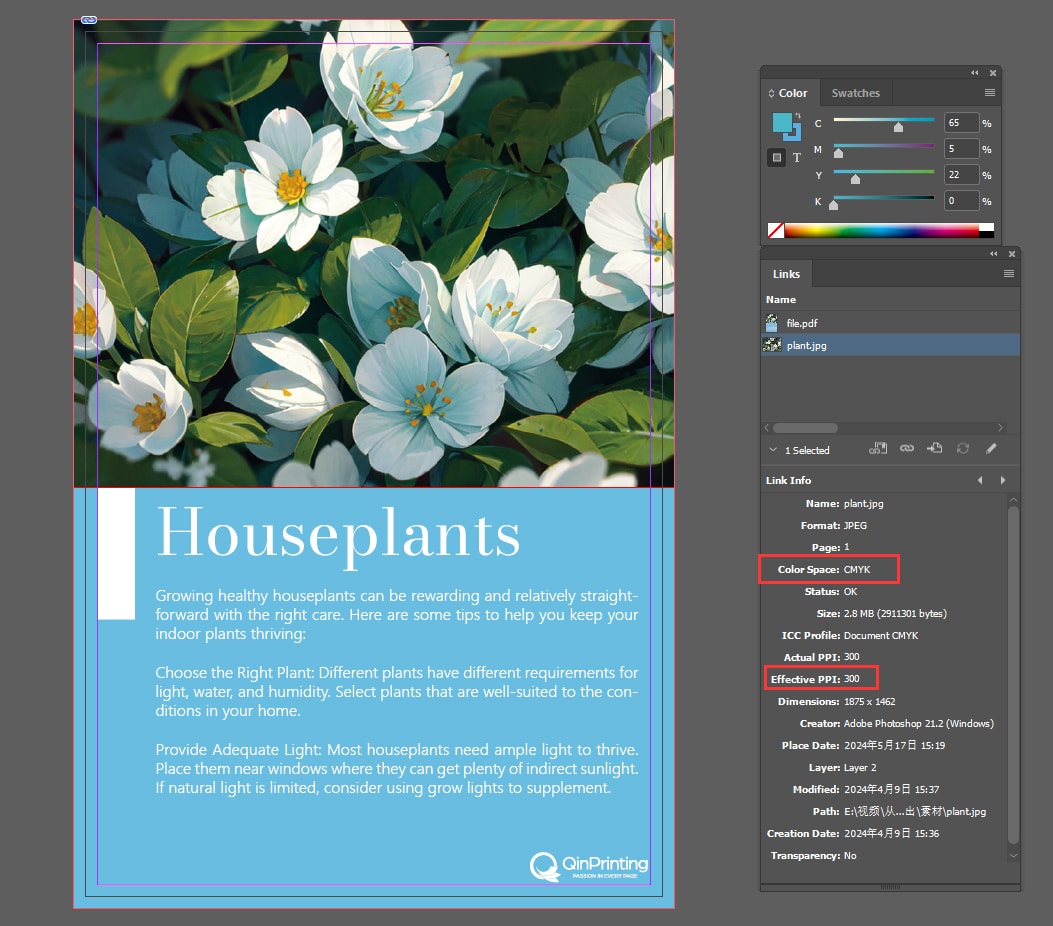Click the Color Space value CMYK

point(857,569)
